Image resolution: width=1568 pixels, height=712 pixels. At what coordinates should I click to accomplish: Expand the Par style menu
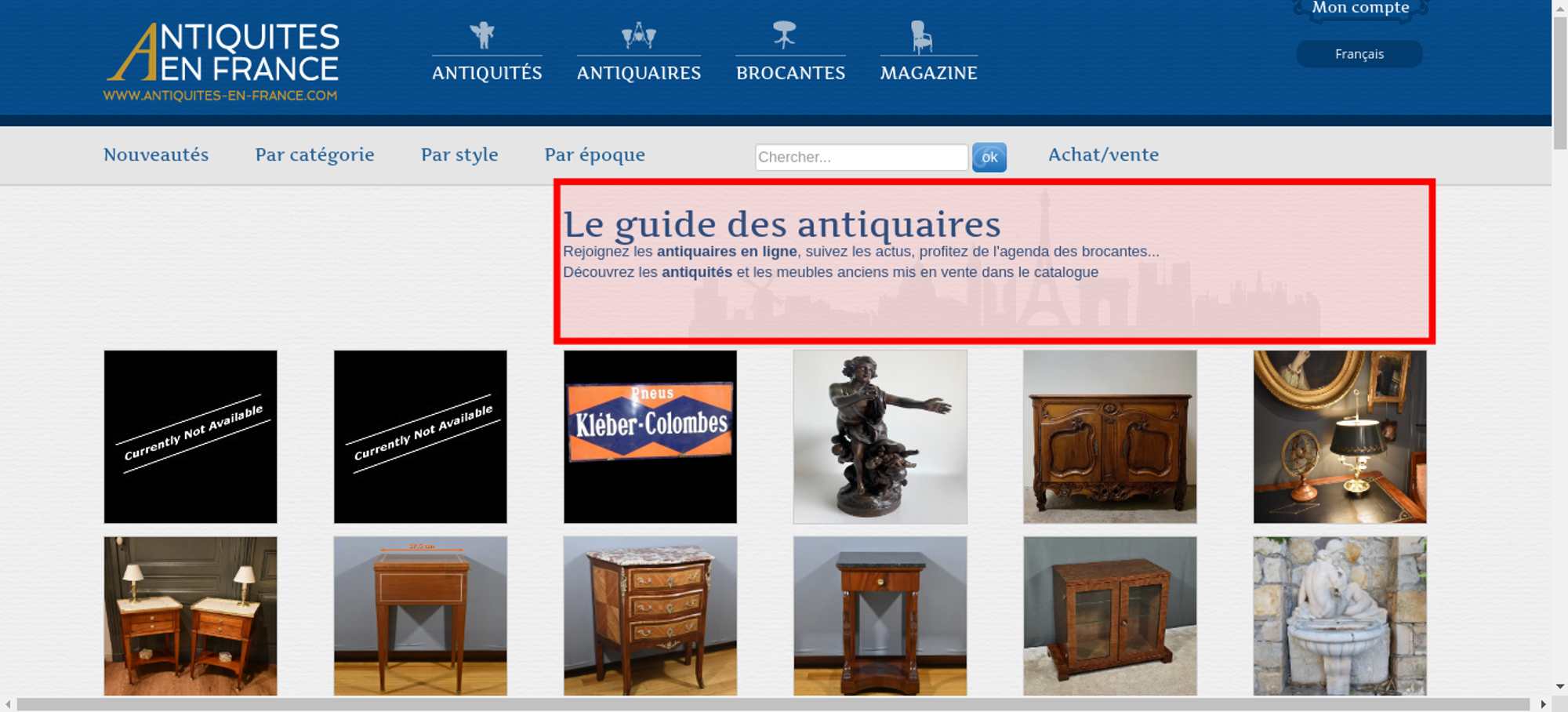pos(459,154)
